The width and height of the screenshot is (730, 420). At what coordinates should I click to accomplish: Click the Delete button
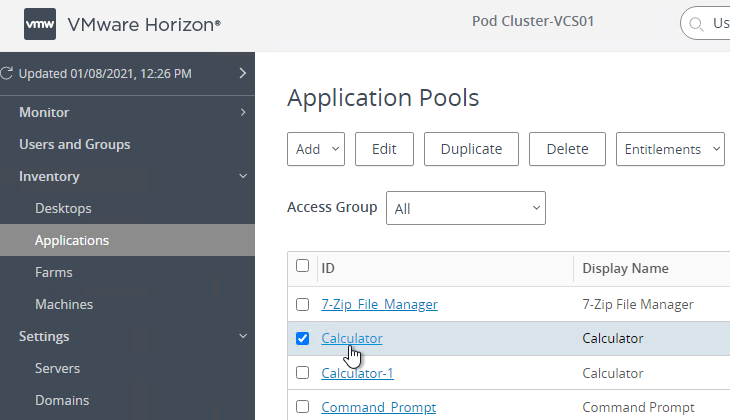pos(567,149)
